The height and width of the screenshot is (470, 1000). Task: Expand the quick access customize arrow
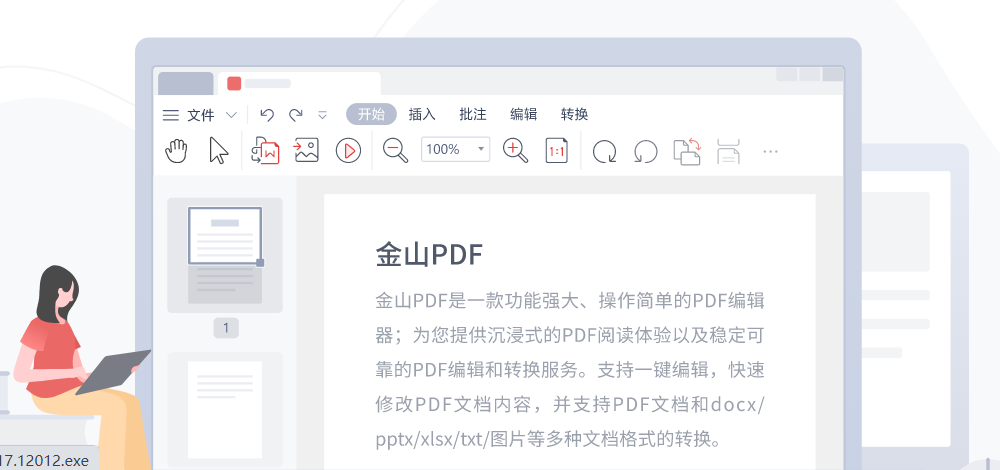(x=323, y=115)
